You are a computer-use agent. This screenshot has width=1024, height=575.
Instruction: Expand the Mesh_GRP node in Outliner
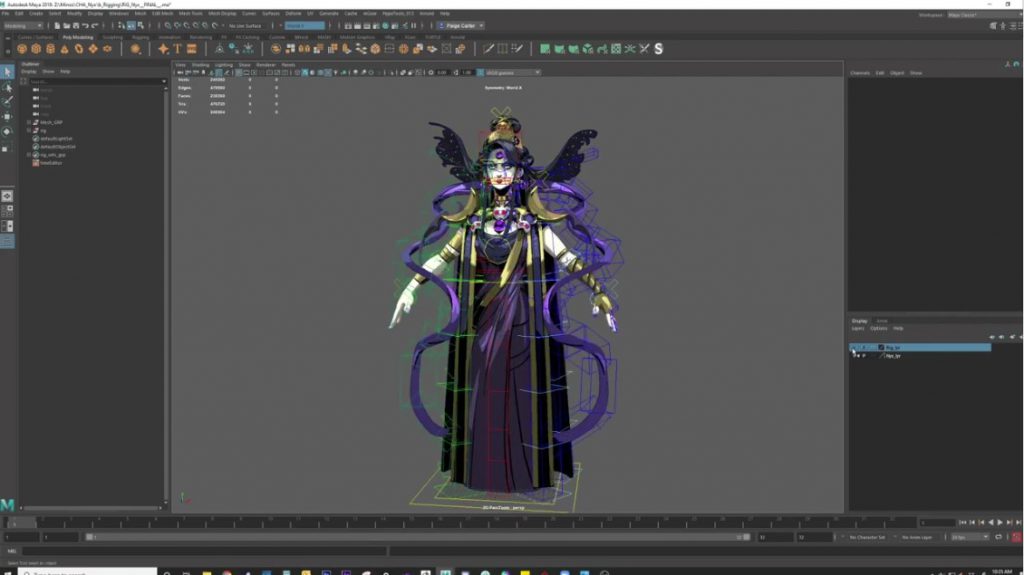tap(29, 122)
